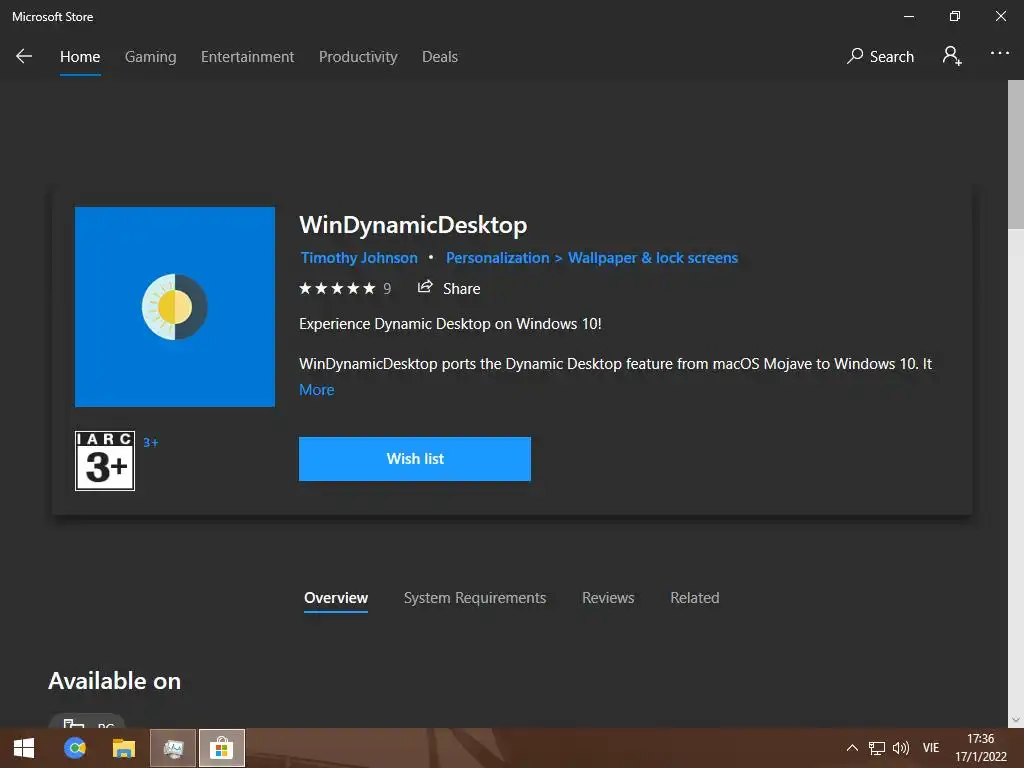The height and width of the screenshot is (768, 1024).
Task: Open the network status tray icon
Action: tap(877, 748)
